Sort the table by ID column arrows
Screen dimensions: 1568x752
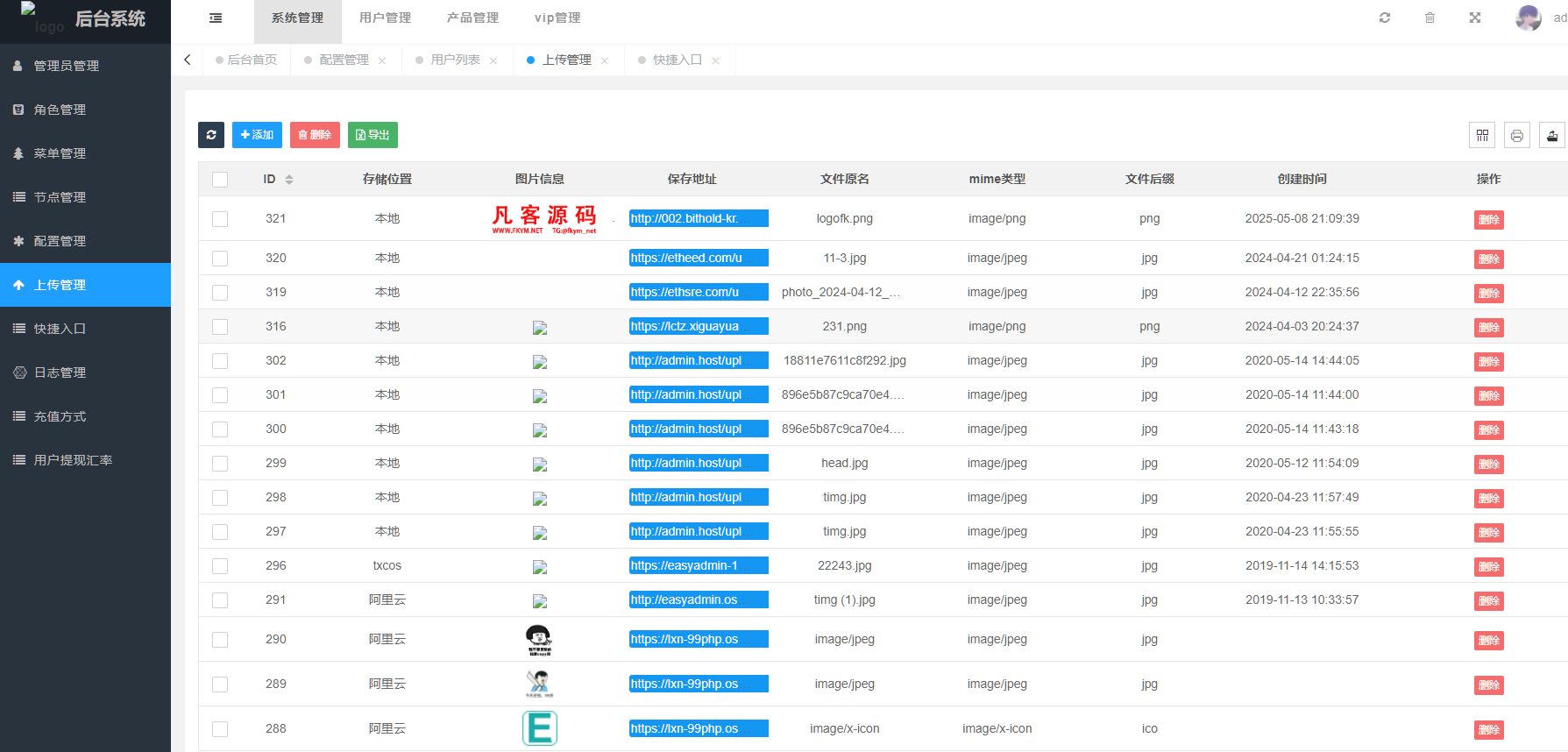[x=289, y=180]
